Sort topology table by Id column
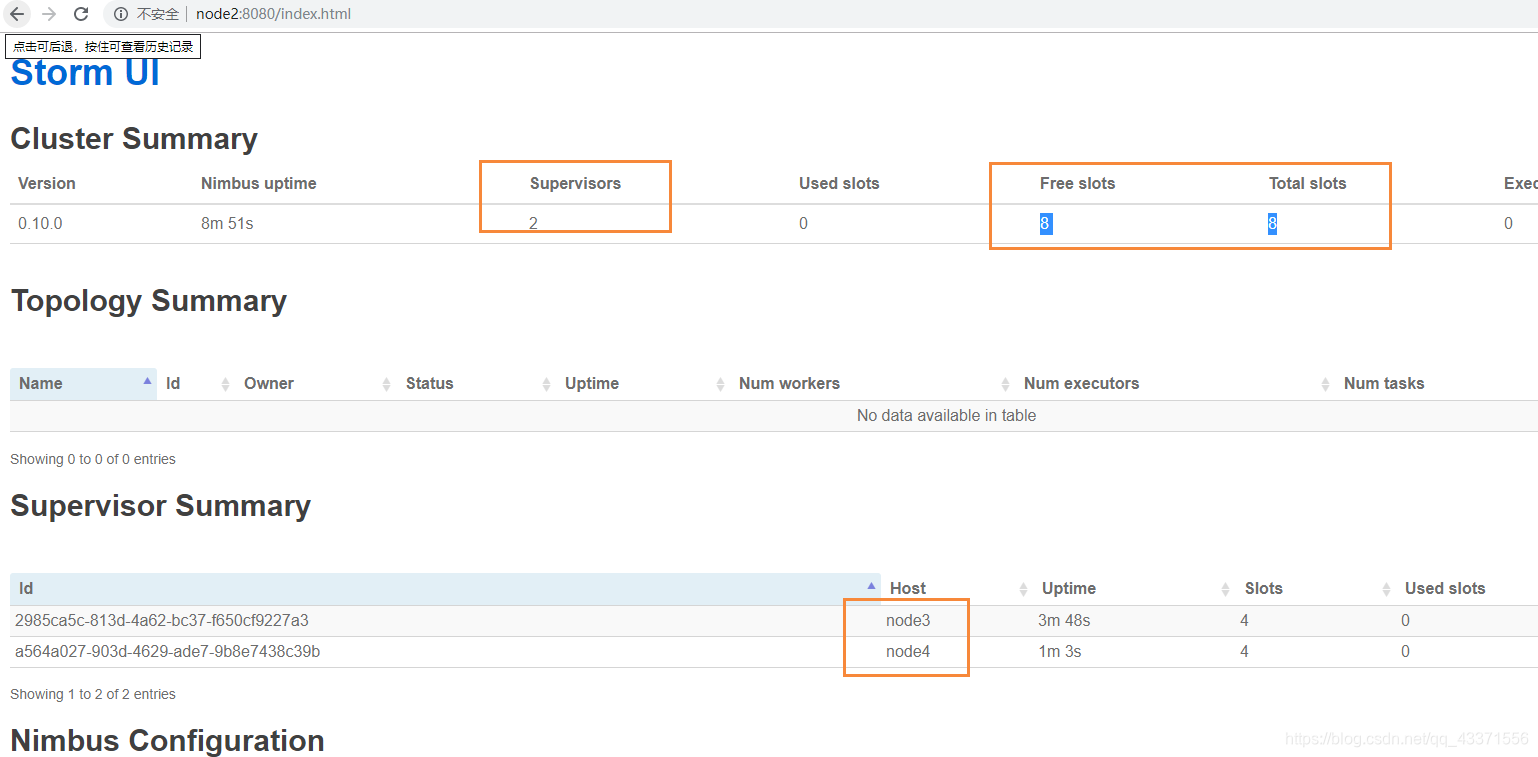The height and width of the screenshot is (757, 1538). coord(196,384)
